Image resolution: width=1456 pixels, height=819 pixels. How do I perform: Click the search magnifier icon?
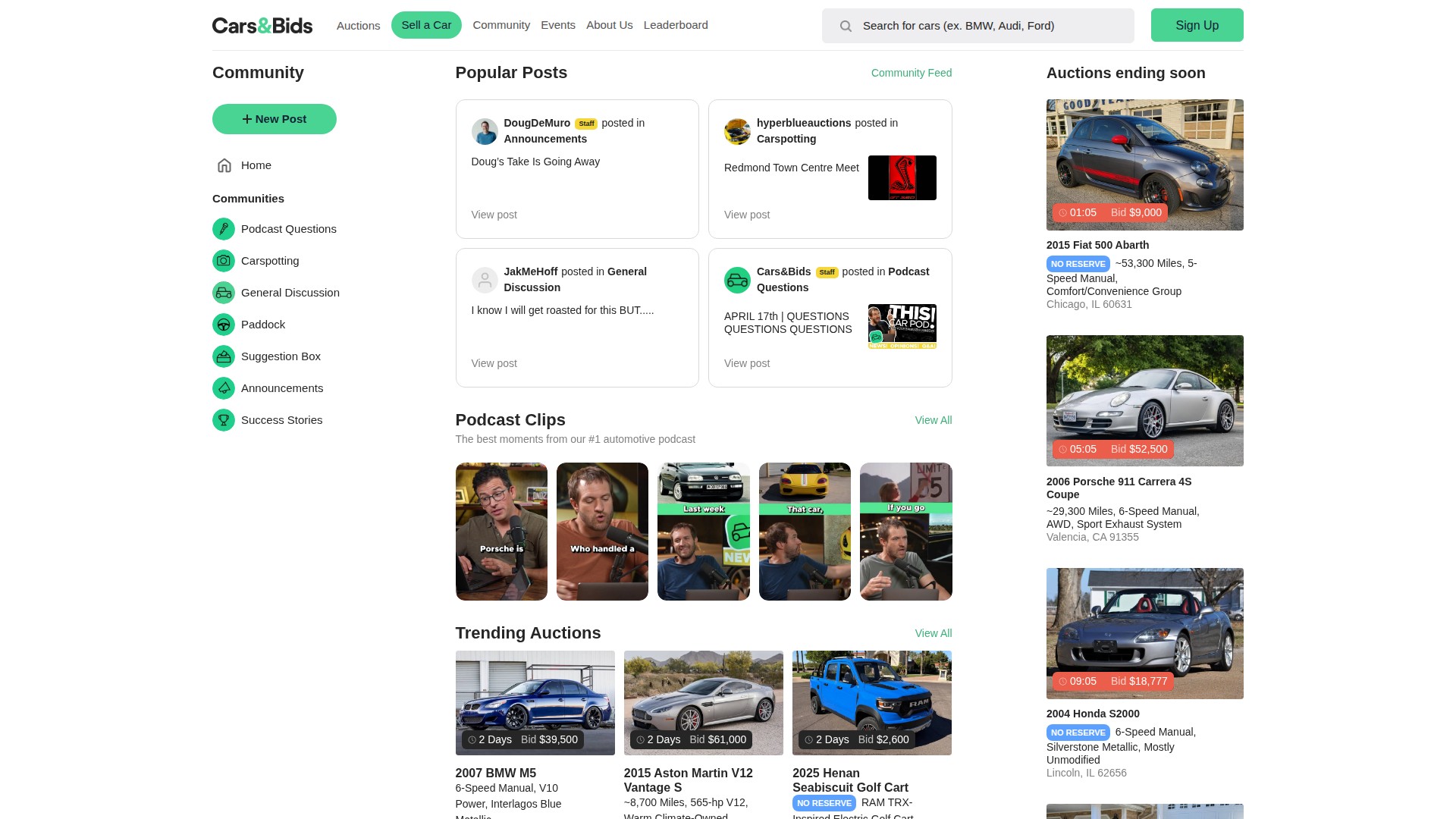[846, 26]
